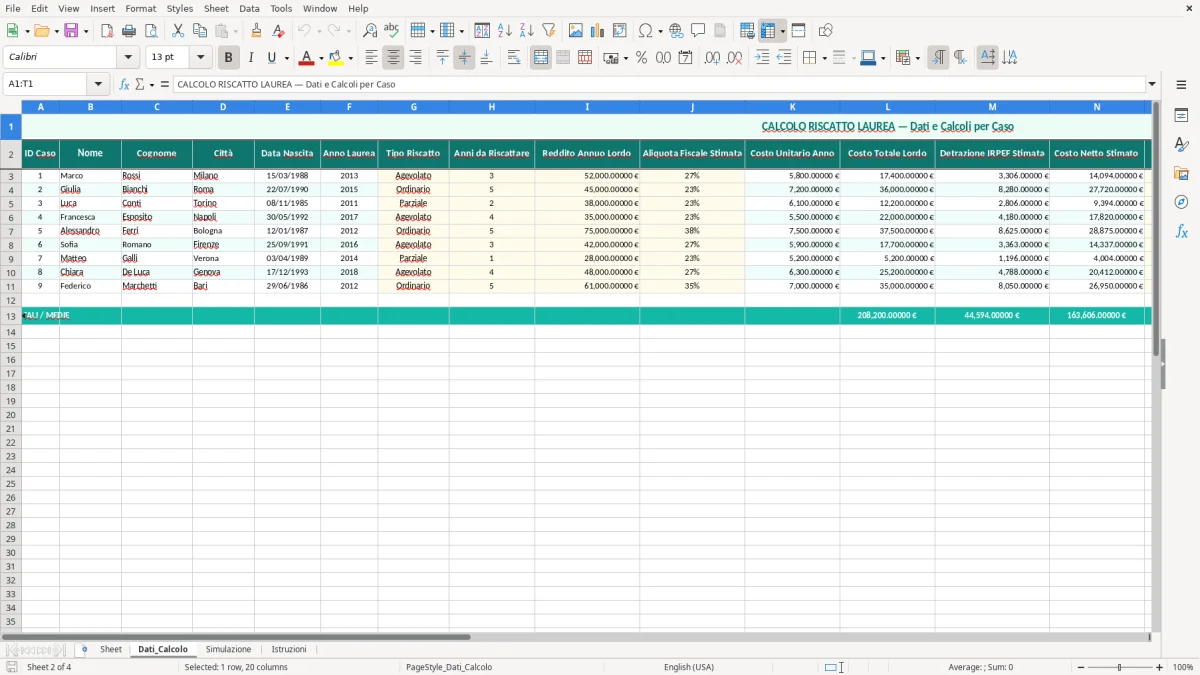Open the font color dropdown arrow
The width and height of the screenshot is (1200, 675).
click(x=321, y=58)
